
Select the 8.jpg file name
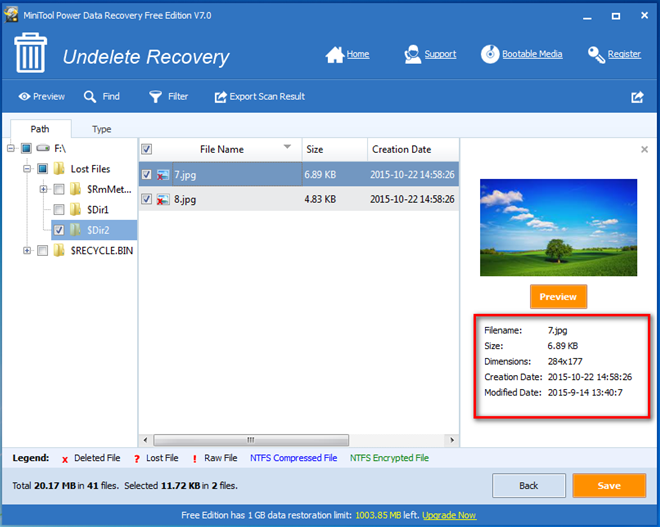pos(185,199)
